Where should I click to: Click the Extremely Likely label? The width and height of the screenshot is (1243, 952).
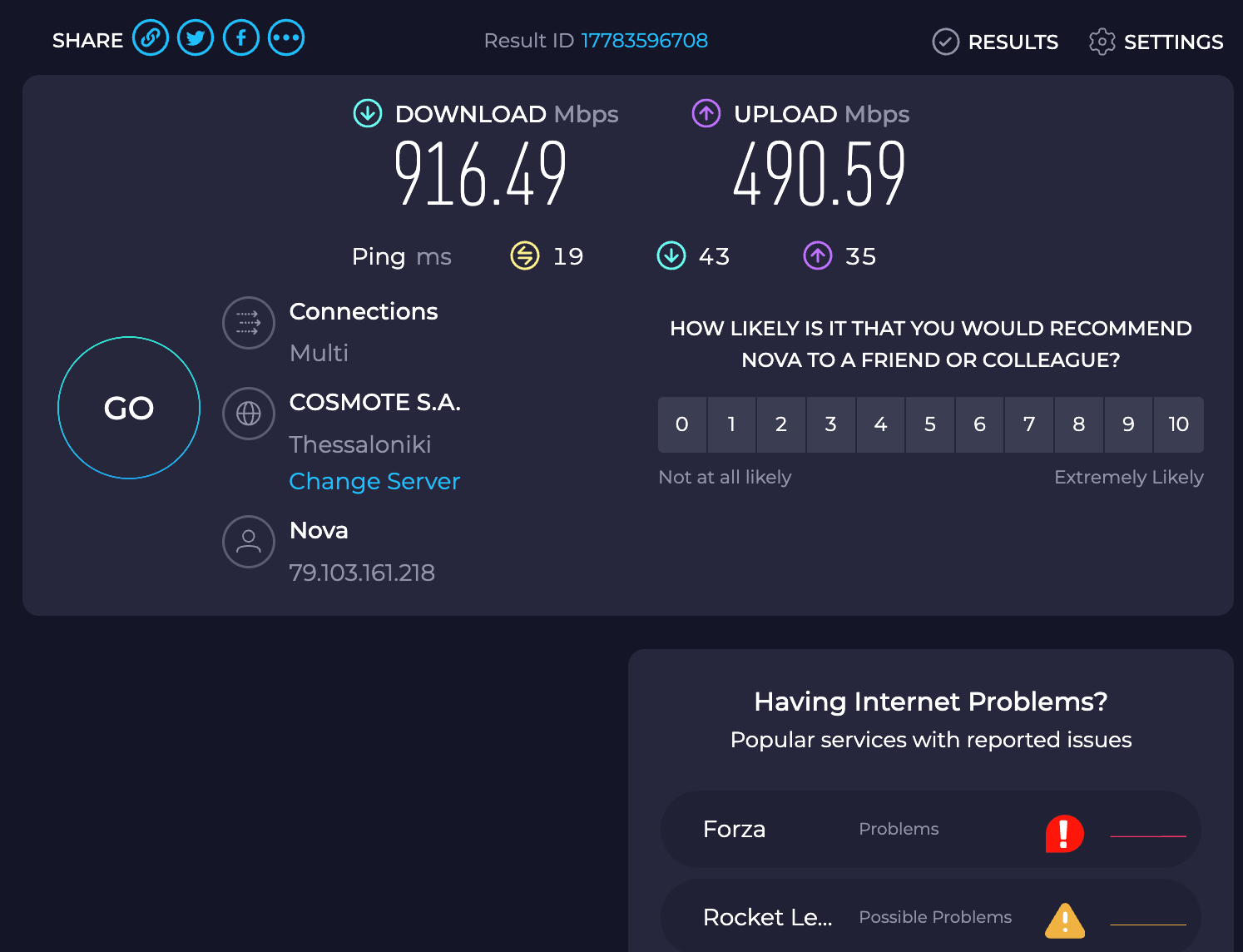(1129, 477)
